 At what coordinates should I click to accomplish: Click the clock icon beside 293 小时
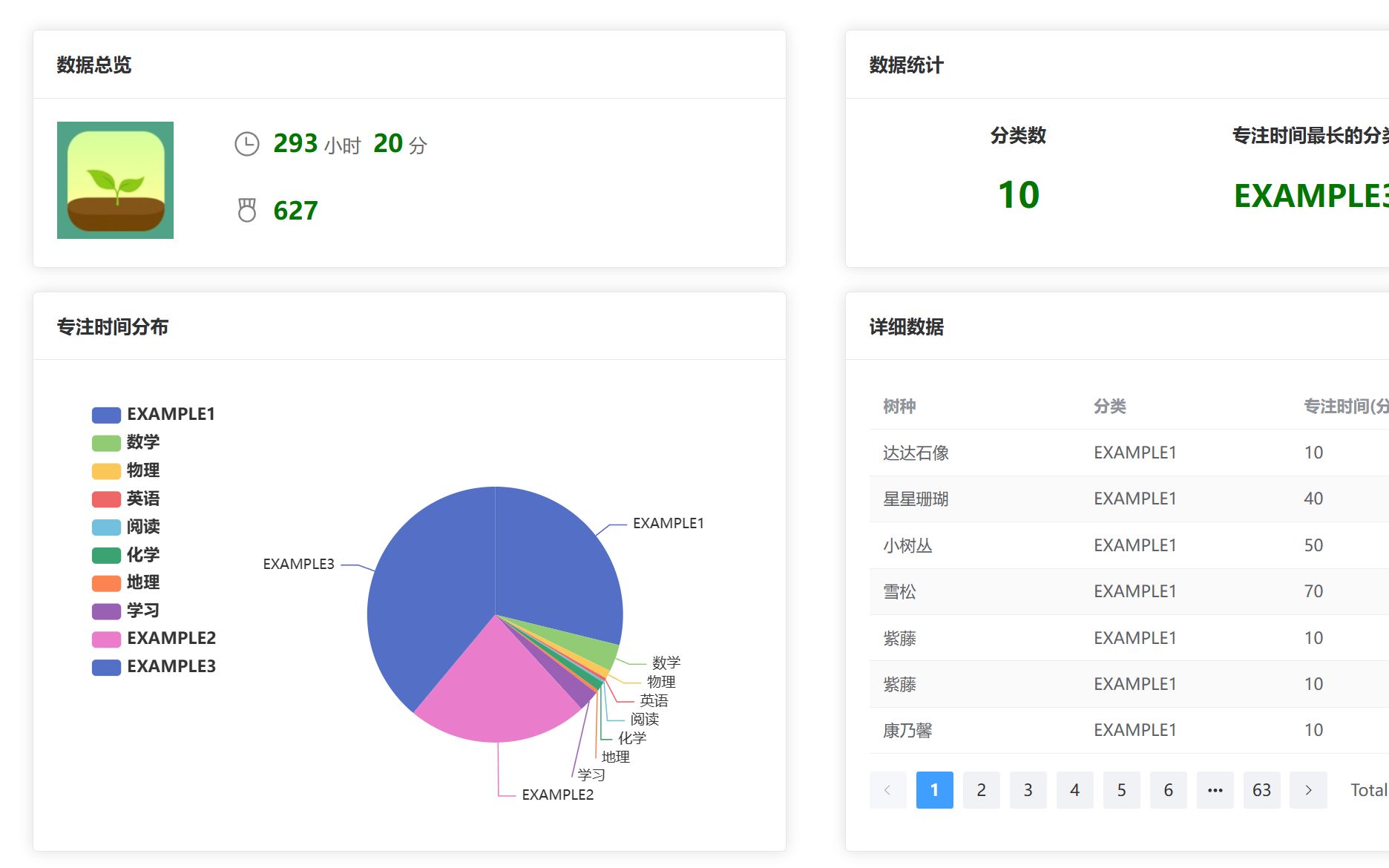click(x=247, y=144)
